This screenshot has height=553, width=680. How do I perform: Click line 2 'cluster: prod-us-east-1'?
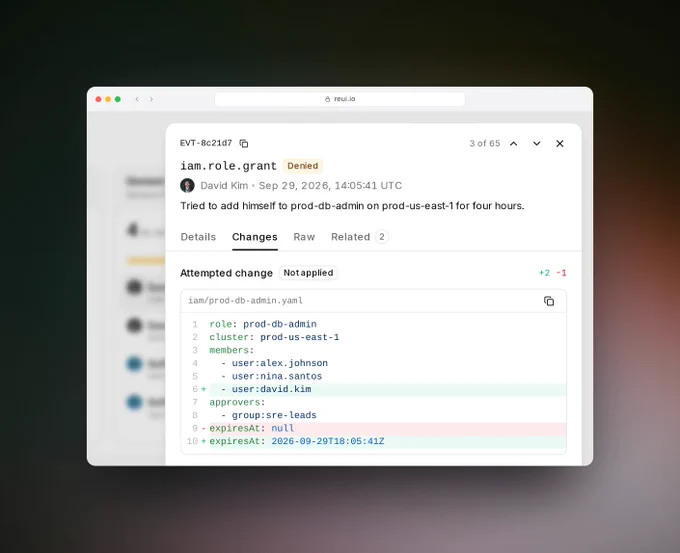tap(274, 337)
